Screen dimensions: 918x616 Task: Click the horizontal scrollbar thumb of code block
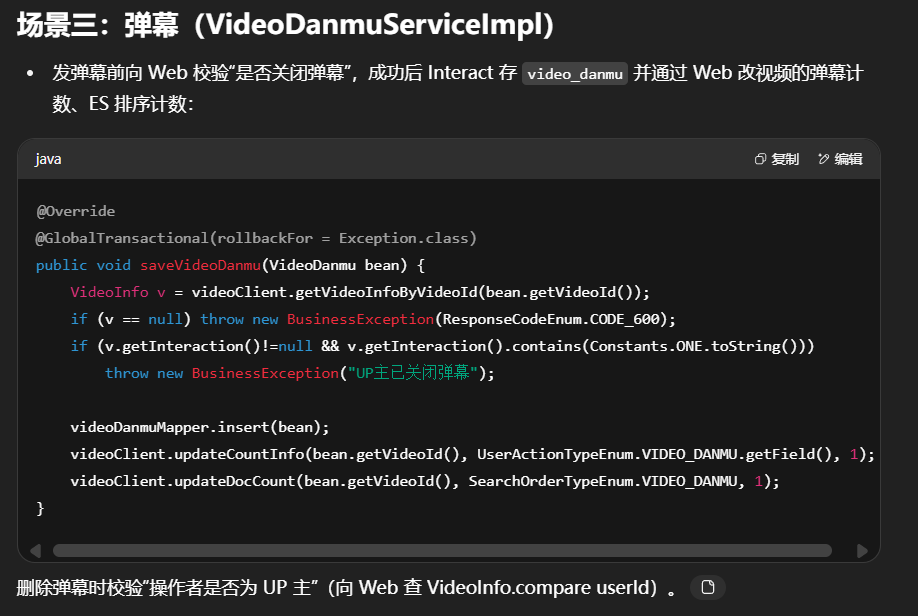441,550
